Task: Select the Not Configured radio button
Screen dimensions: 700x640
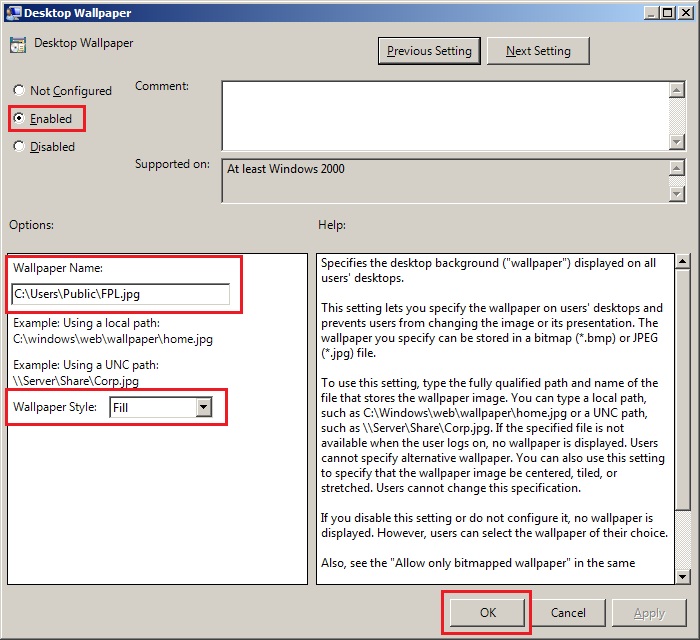Action: [x=19, y=90]
